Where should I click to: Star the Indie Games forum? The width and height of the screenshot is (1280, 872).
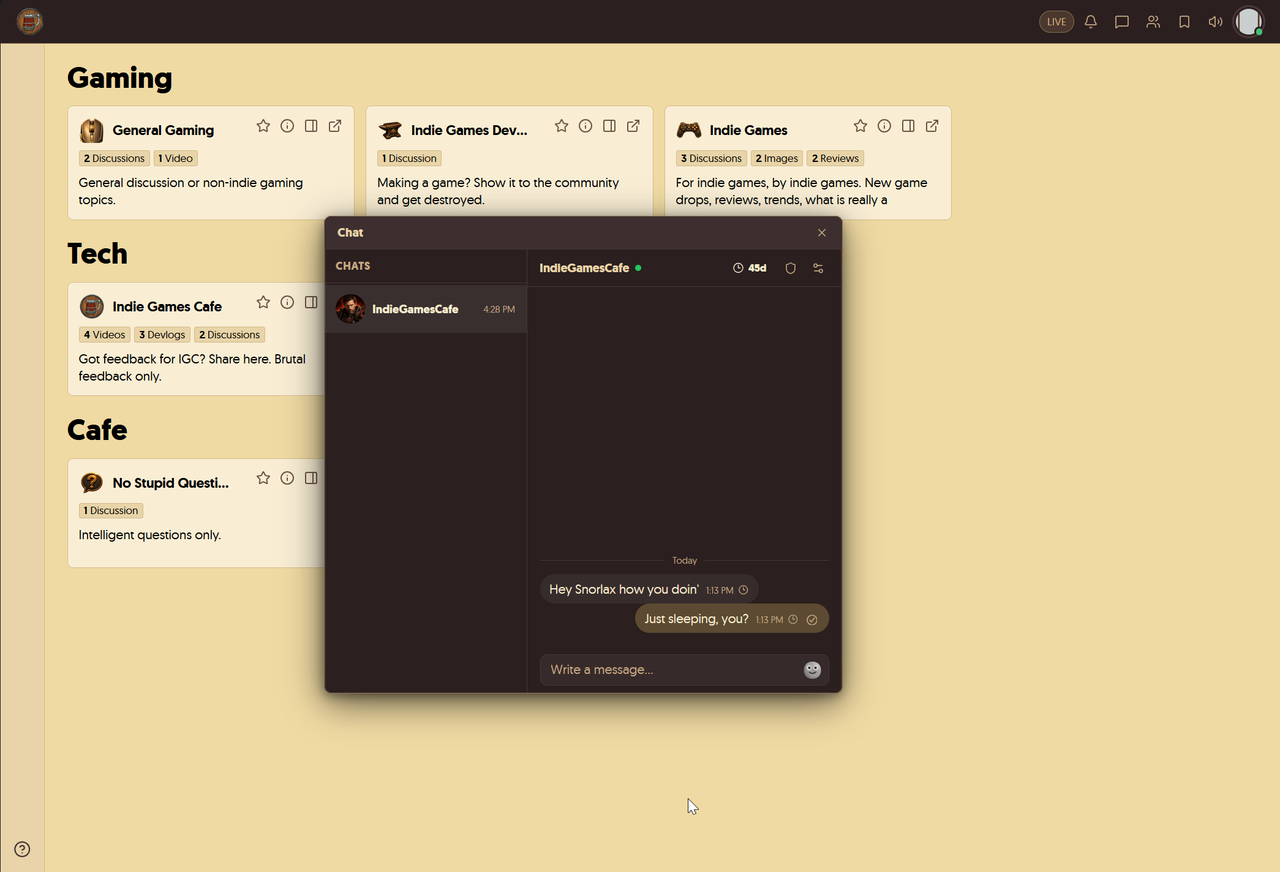pos(860,126)
